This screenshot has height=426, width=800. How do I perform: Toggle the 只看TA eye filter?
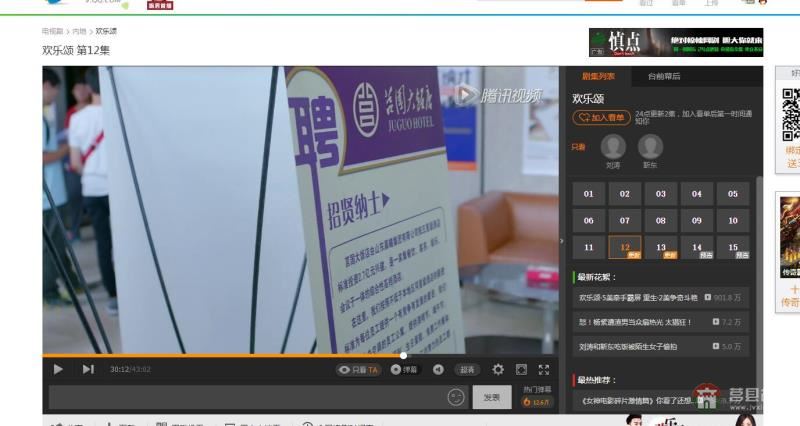(358, 370)
